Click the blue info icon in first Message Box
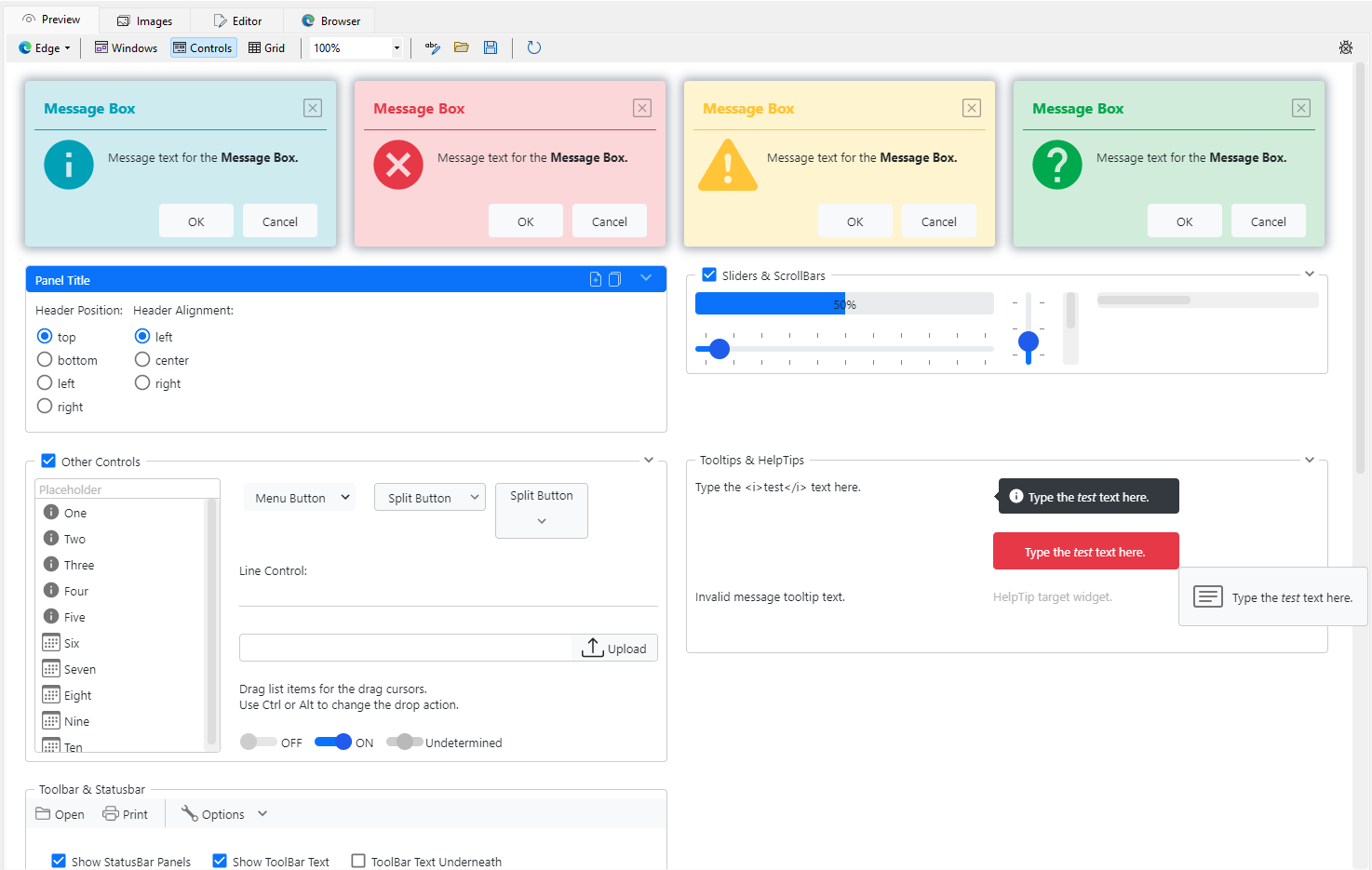This screenshot has width=1372, height=870. point(69,165)
